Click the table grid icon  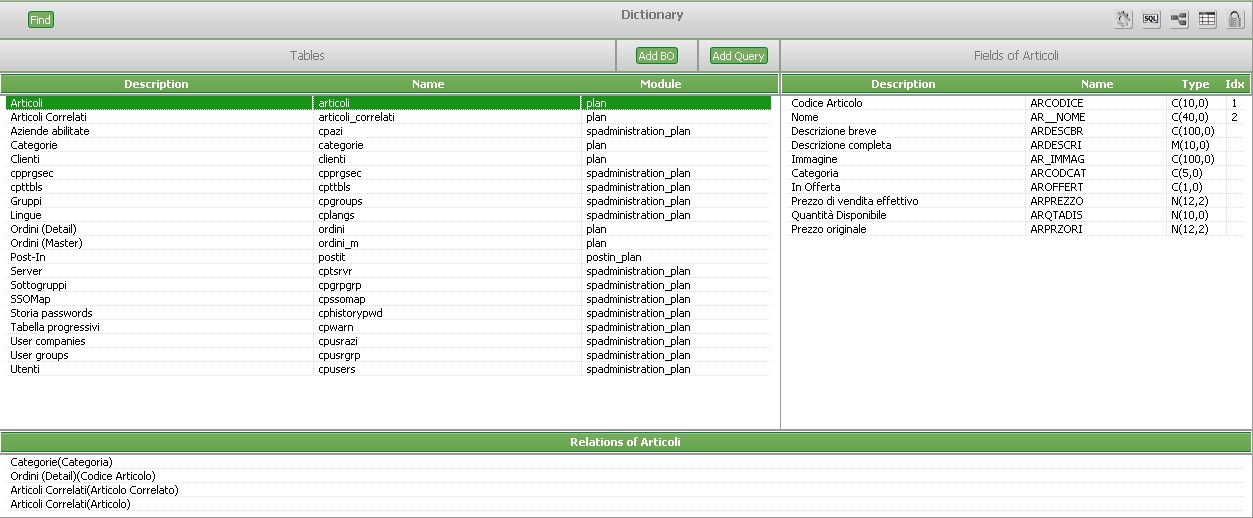[1207, 20]
